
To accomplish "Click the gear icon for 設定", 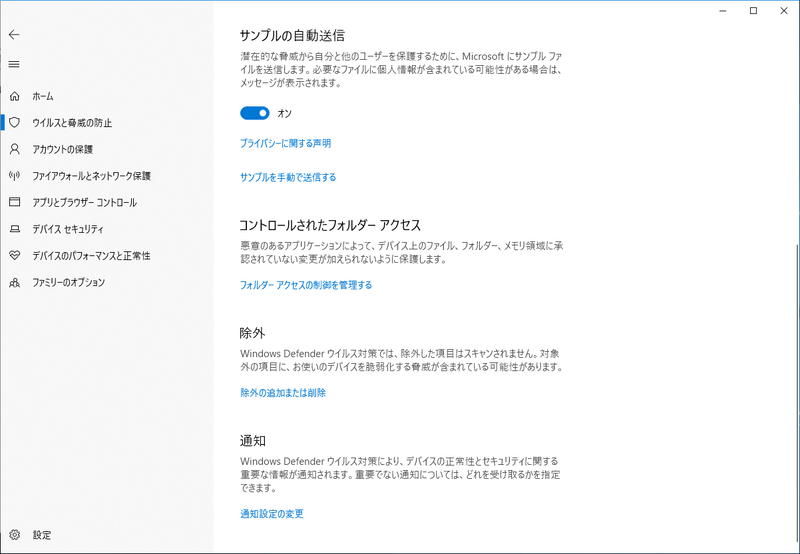I will pos(15,535).
